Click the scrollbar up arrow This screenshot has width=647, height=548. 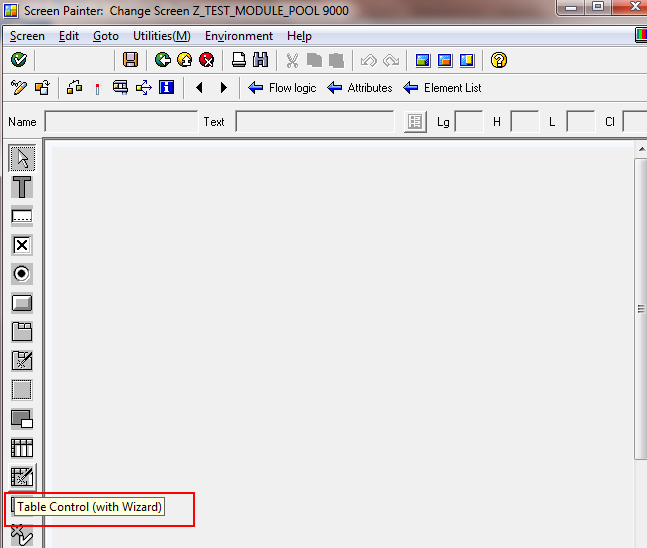point(642,149)
